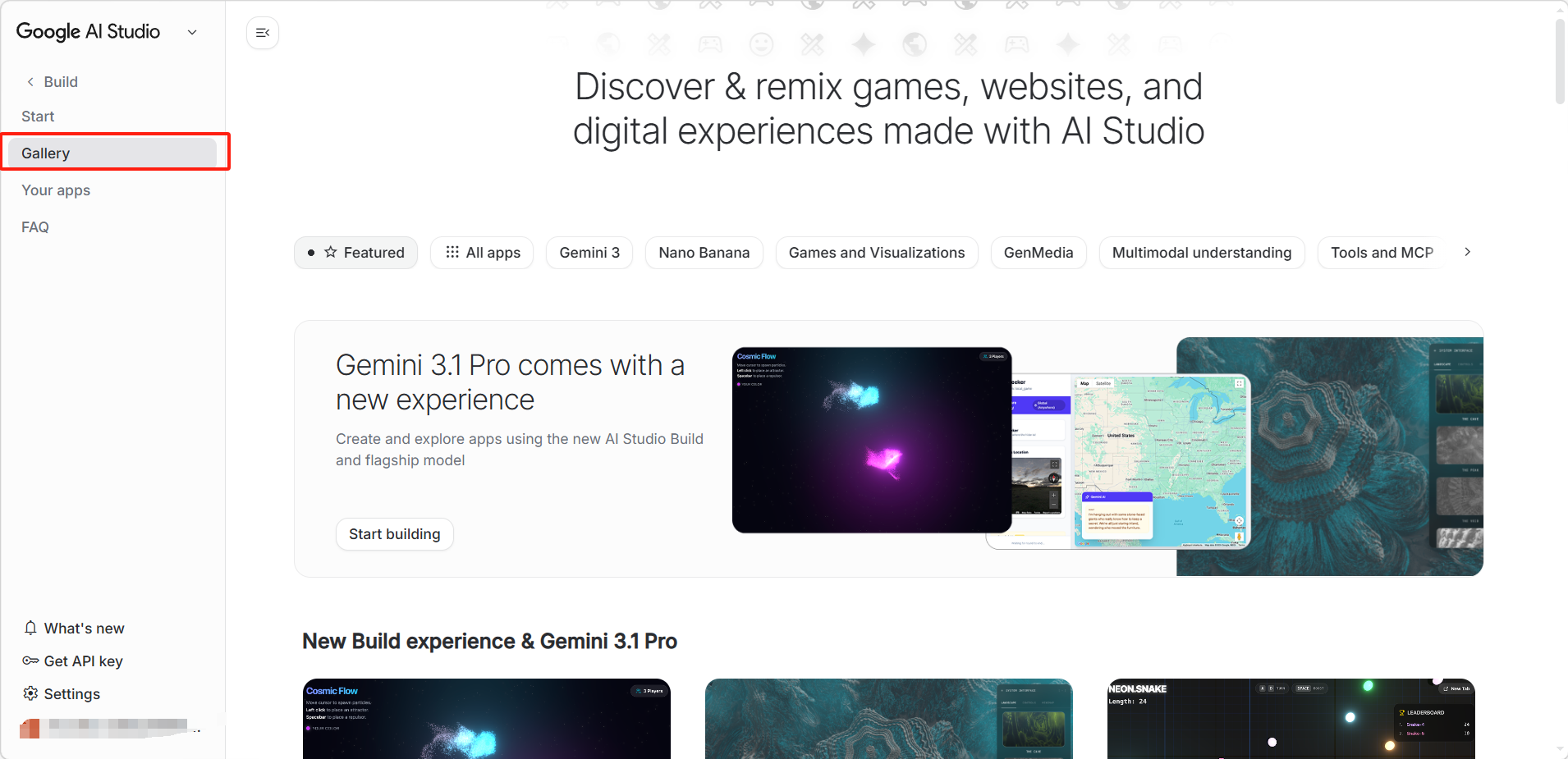Filter gallery by Nano Banana
Image resolution: width=1568 pixels, height=759 pixels.
point(704,253)
